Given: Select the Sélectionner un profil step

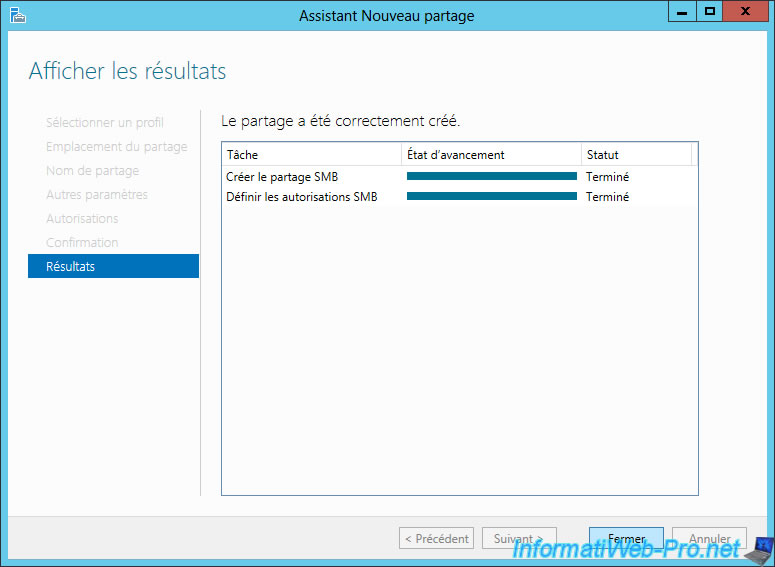Looking at the screenshot, I should (105, 123).
